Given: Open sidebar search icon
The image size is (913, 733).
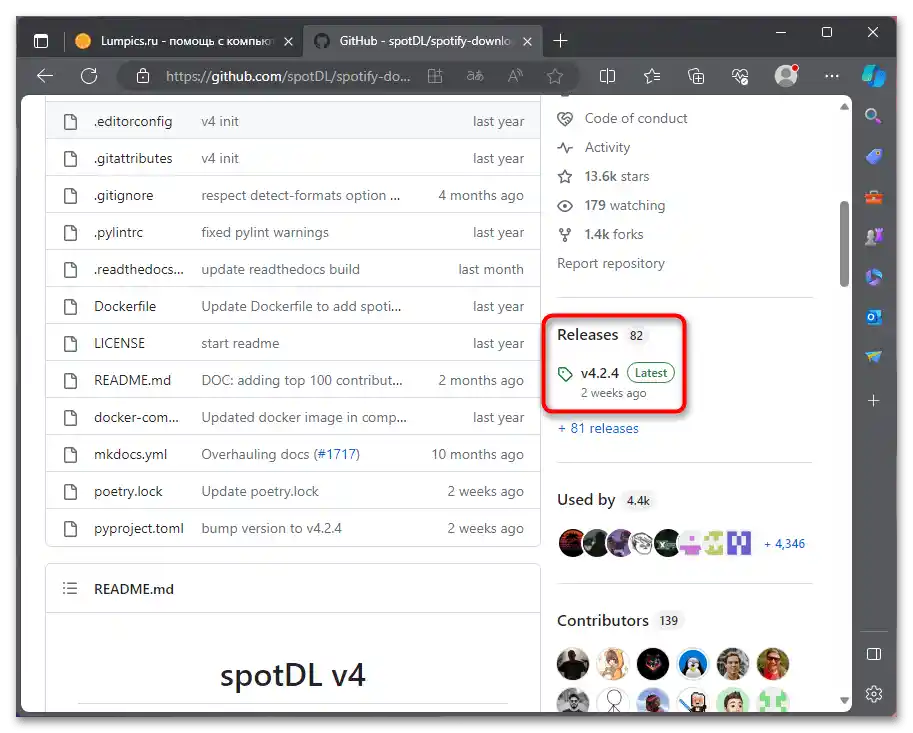Looking at the screenshot, I should (873, 116).
